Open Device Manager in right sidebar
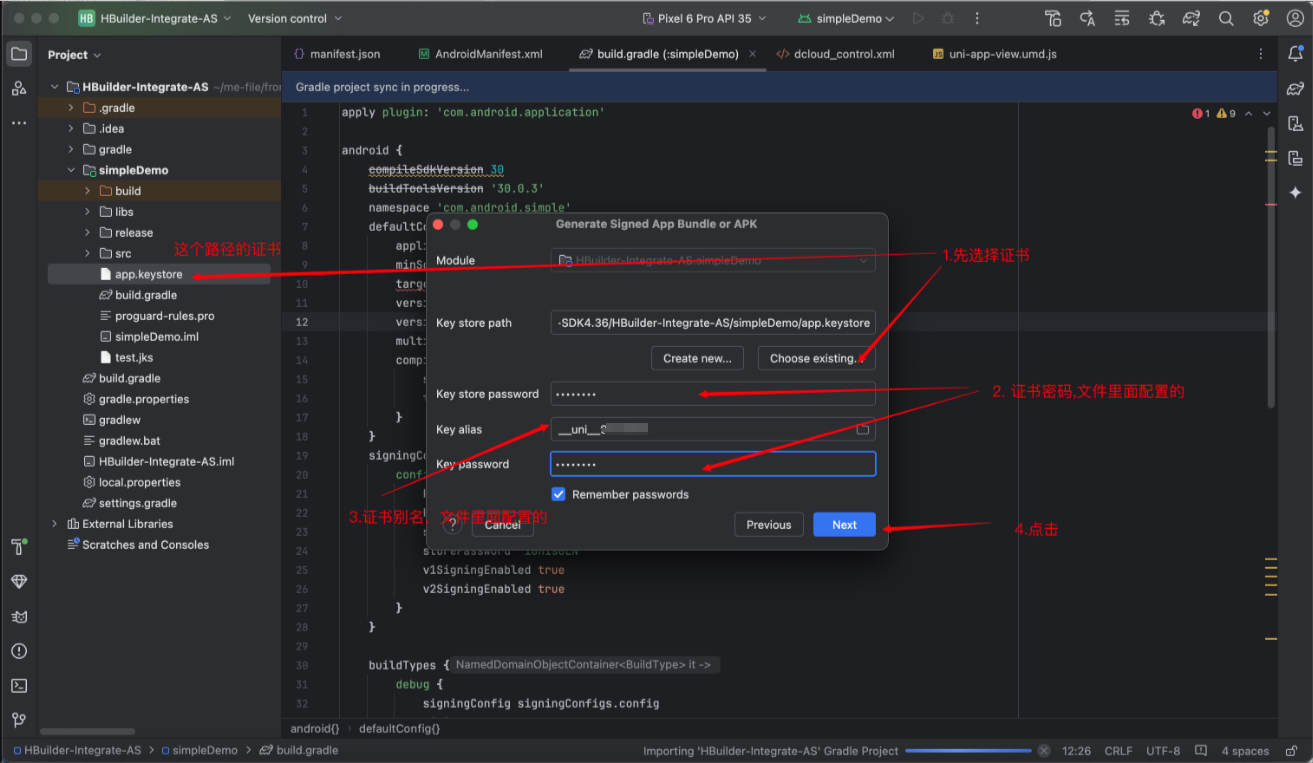Screen dimensions: 1313x763 (x=1295, y=123)
